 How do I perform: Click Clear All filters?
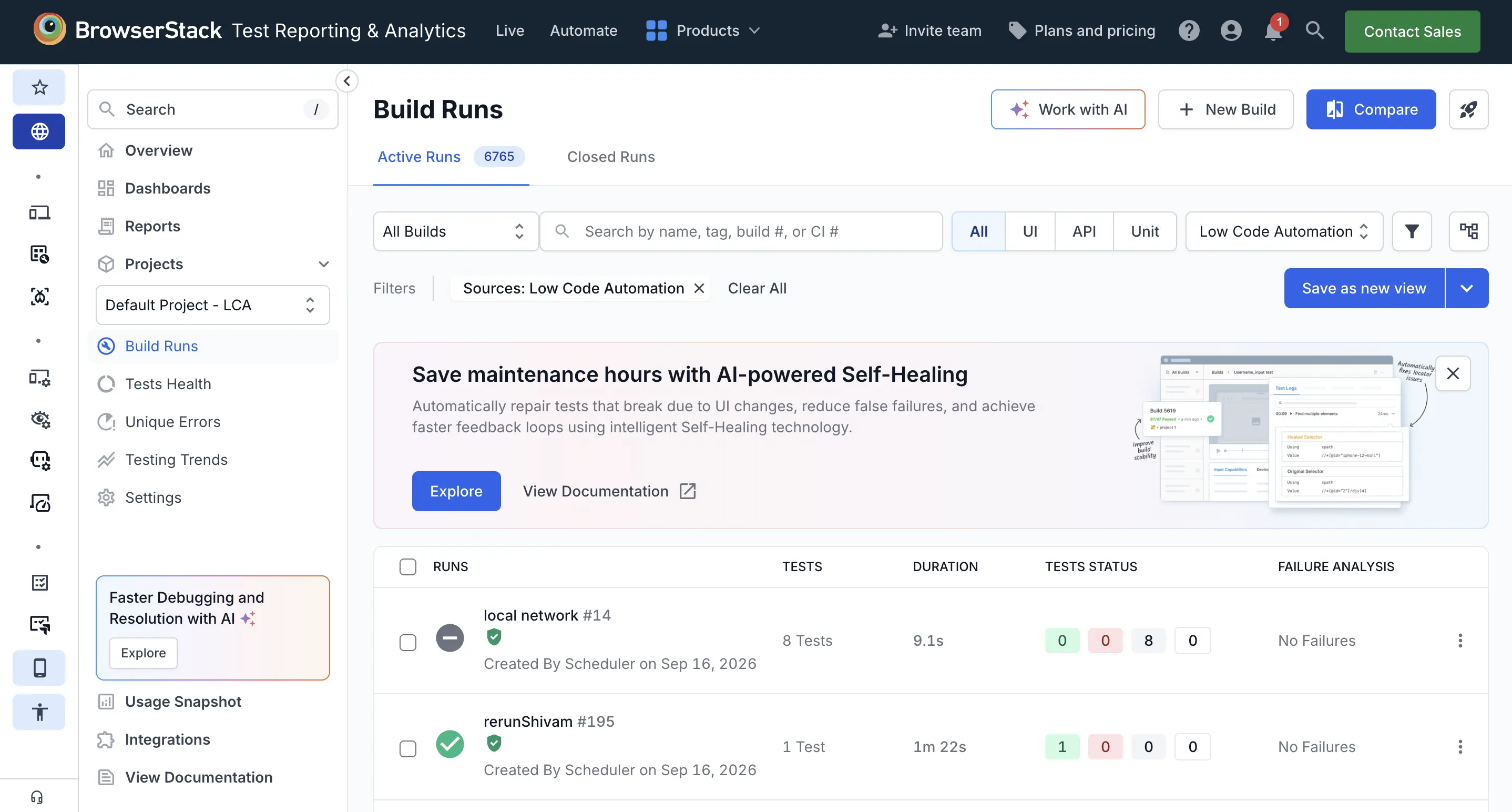[757, 288]
